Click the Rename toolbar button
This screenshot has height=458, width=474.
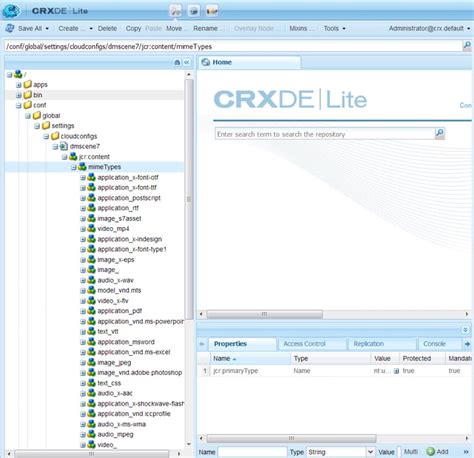click(x=205, y=28)
